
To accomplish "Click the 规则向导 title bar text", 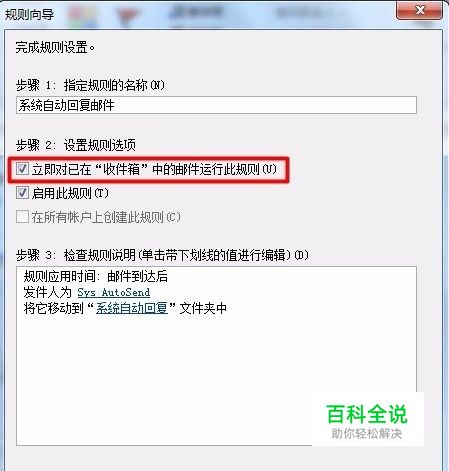I will point(29,14).
